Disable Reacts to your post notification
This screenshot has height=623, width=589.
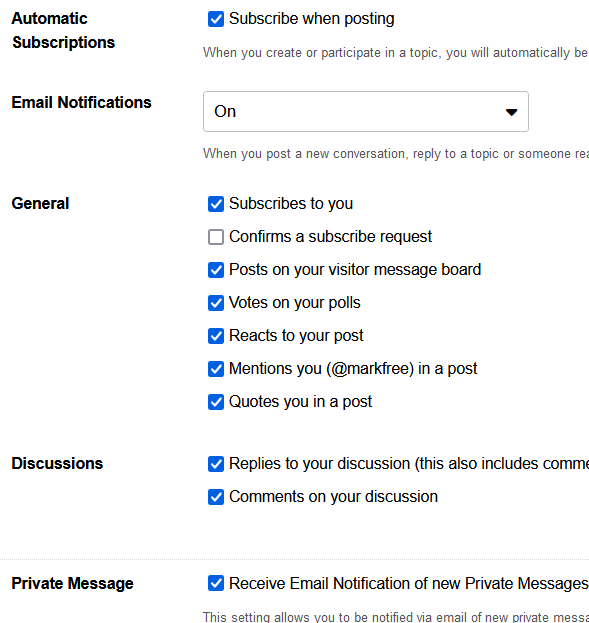tap(216, 336)
